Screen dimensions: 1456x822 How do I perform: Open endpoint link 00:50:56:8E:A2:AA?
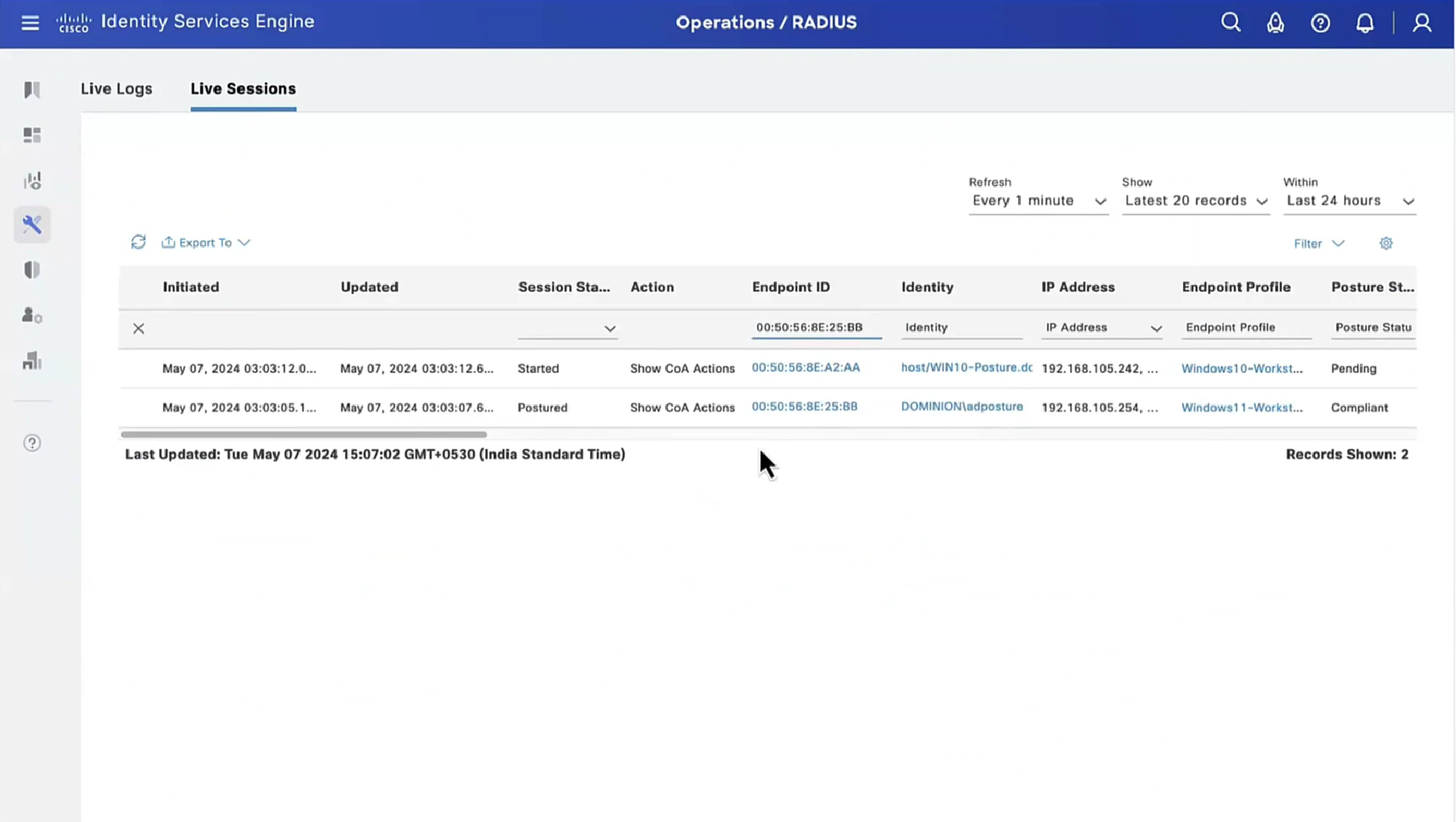[805, 367]
